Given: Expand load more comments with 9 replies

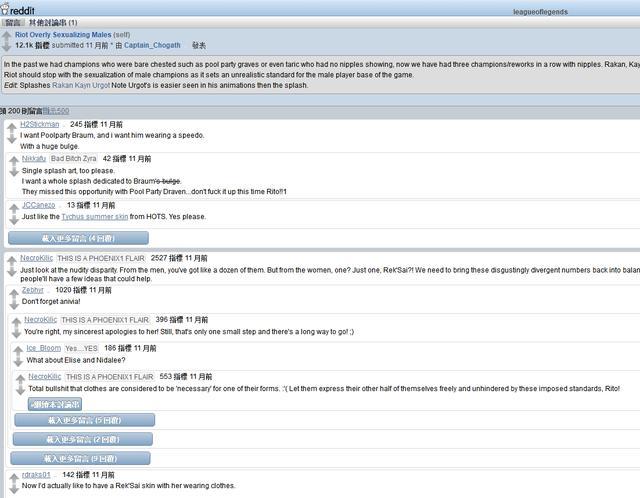Looking at the screenshot, I should coord(80,458).
